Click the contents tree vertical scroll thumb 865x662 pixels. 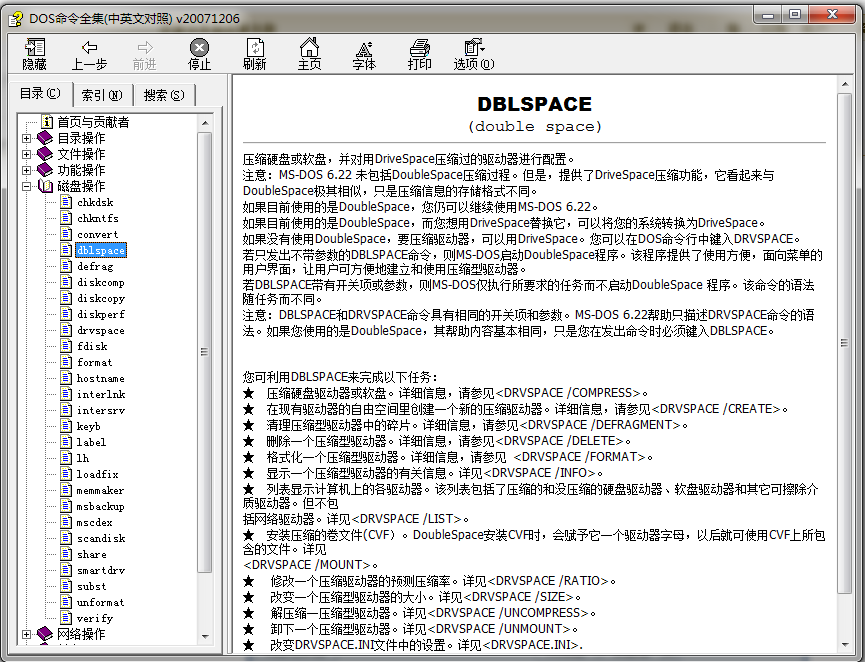pyautogui.click(x=205, y=352)
